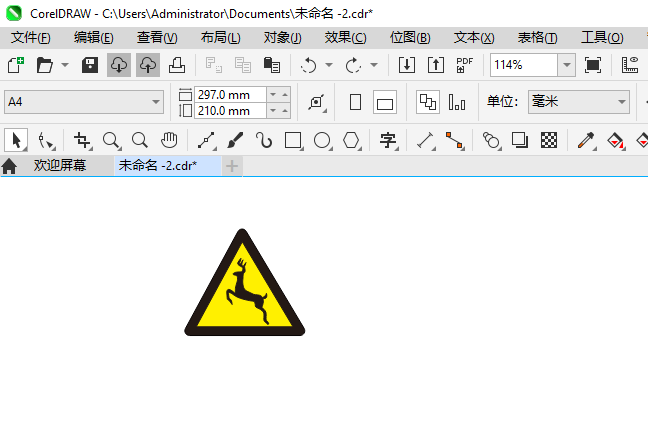Click the page height 210.0 mm field

point(230,111)
